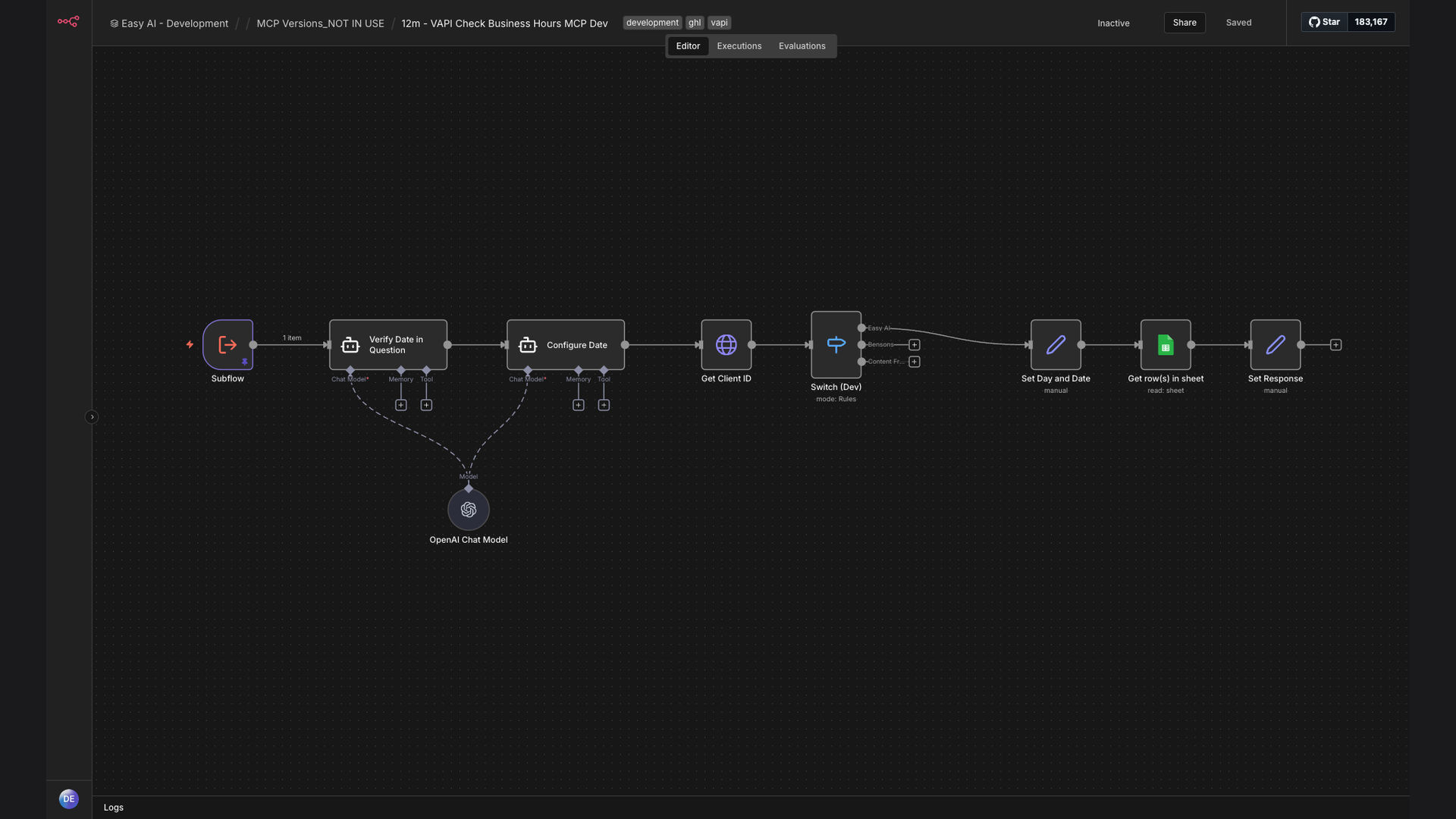Open the Set Day and Date node
Image resolution: width=1456 pixels, height=819 pixels.
point(1056,345)
